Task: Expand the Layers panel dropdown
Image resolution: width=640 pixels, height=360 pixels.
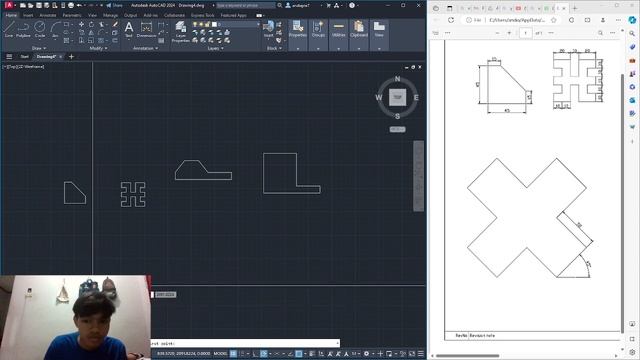Action: pos(215,48)
